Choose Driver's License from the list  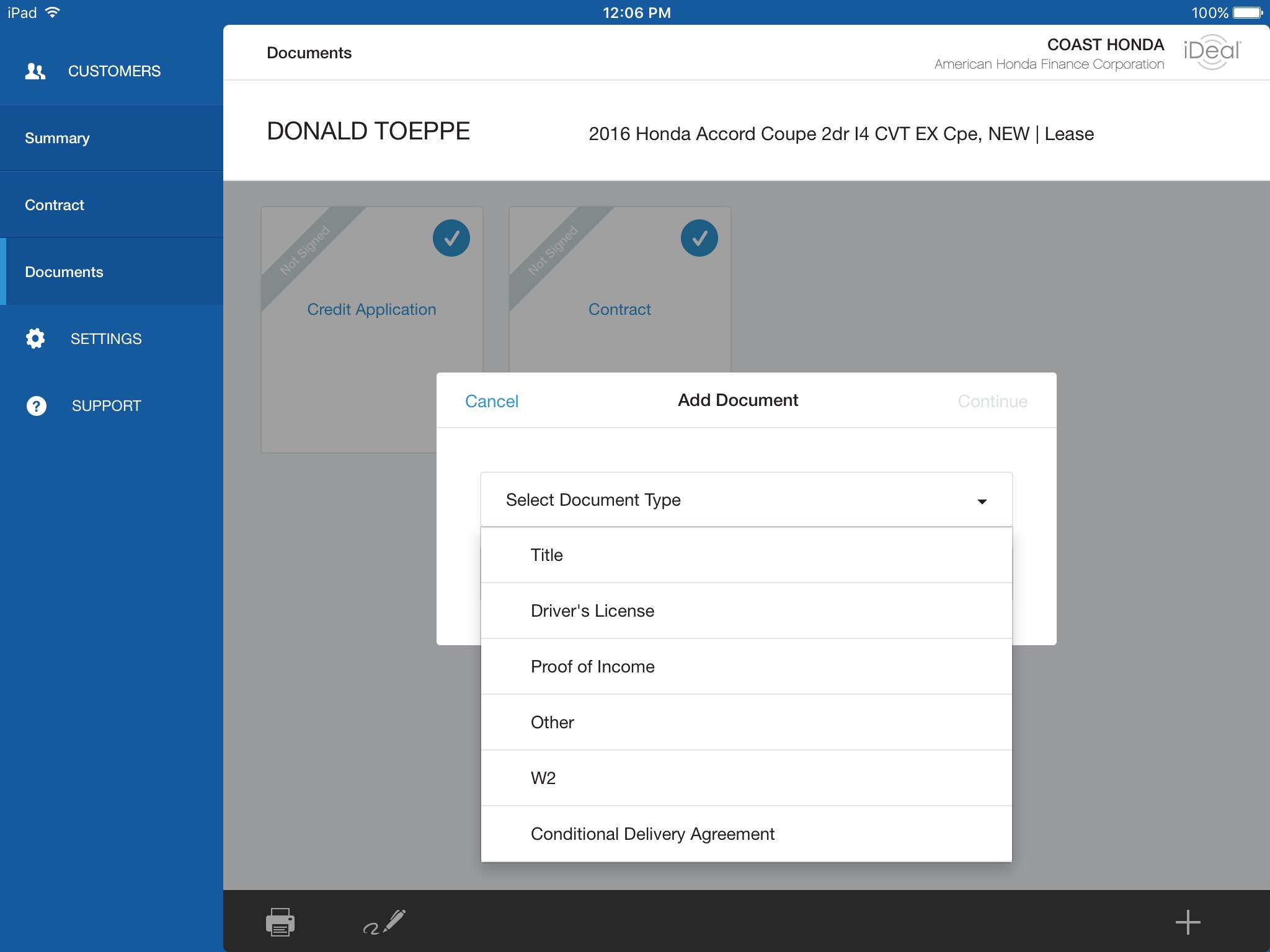click(x=592, y=610)
